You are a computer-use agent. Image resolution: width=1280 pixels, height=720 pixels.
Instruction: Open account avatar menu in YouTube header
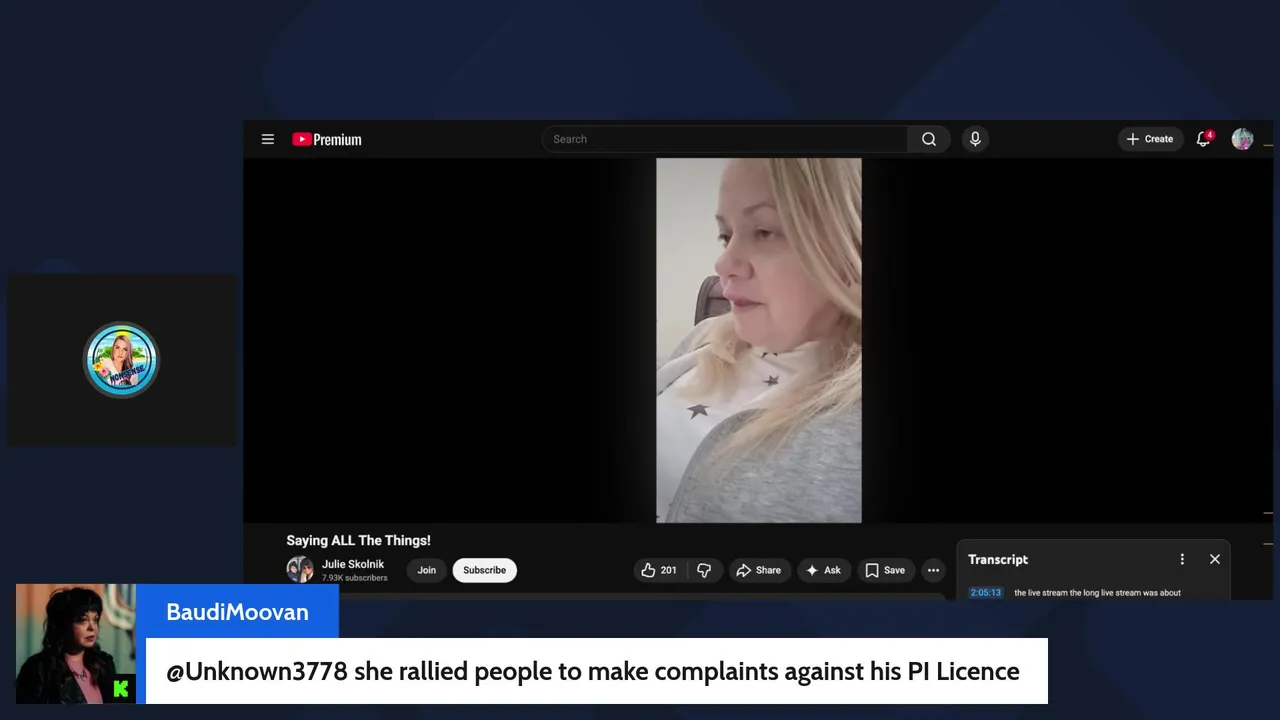click(1242, 139)
